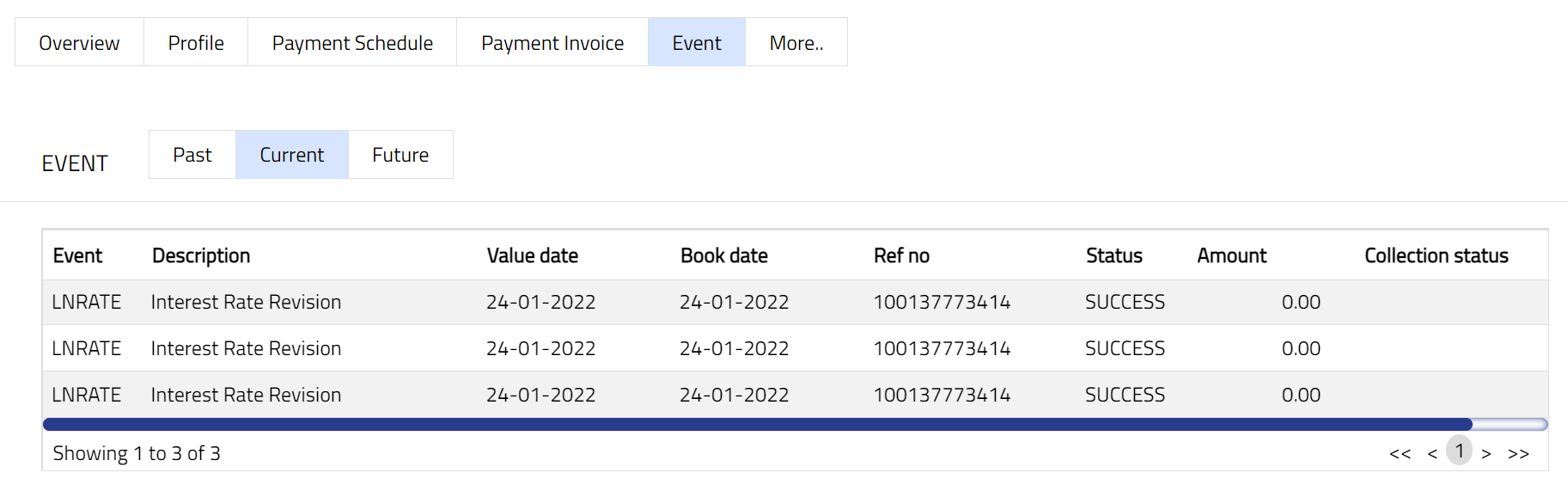
Task: Go to previous page with < arrow
Action: pyautogui.click(x=1432, y=453)
